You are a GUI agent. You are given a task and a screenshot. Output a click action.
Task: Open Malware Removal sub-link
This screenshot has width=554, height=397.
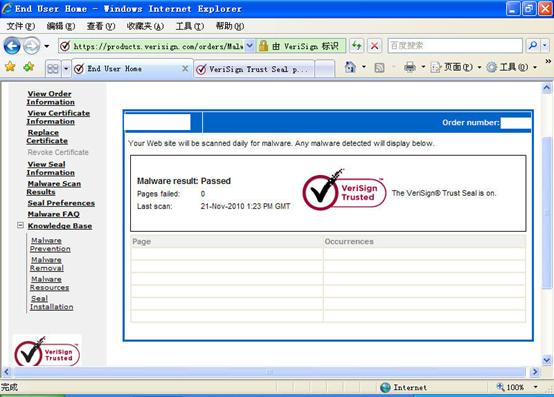pyautogui.click(x=47, y=264)
